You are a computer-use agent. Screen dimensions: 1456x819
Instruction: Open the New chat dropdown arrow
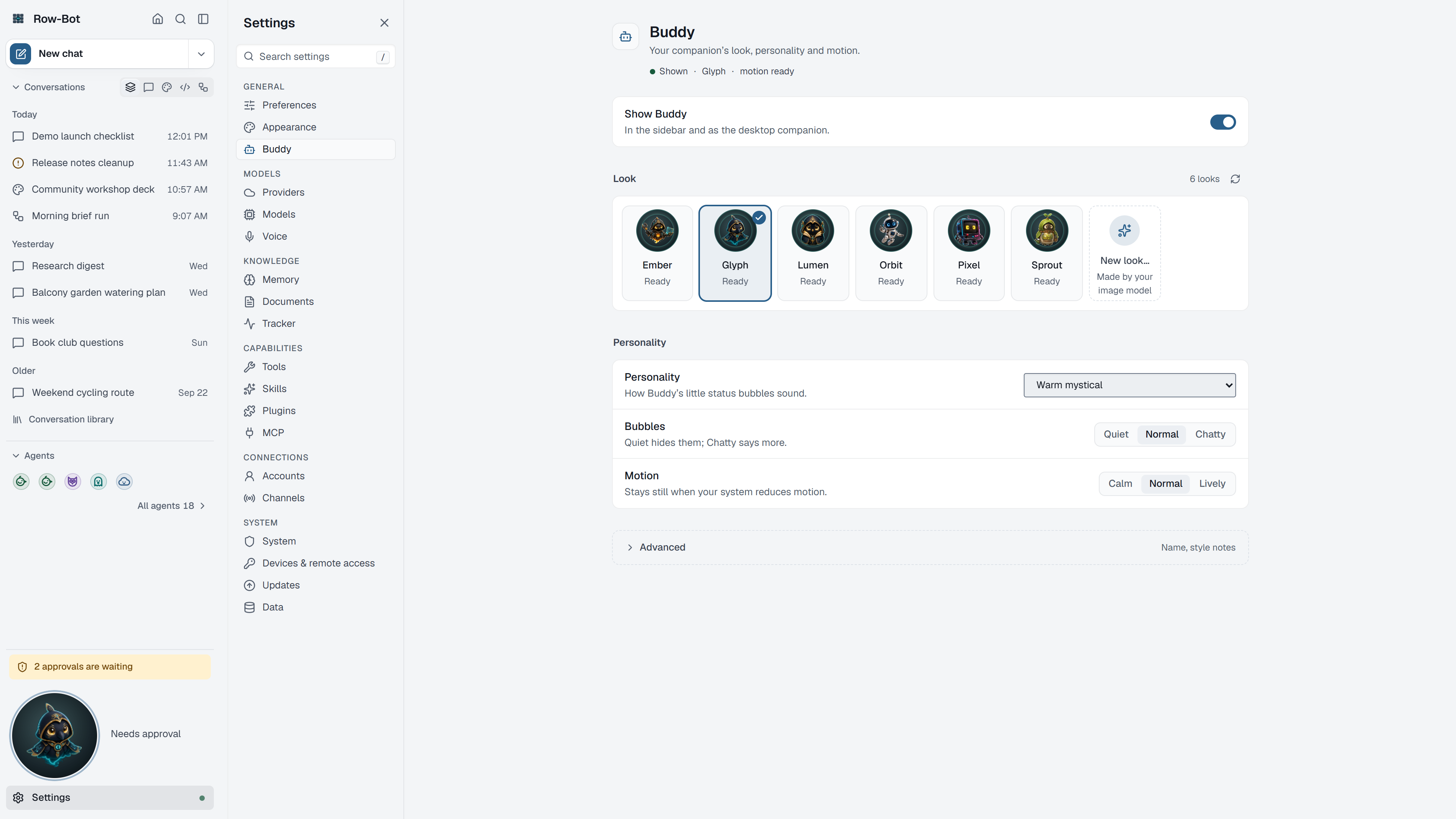point(201,54)
